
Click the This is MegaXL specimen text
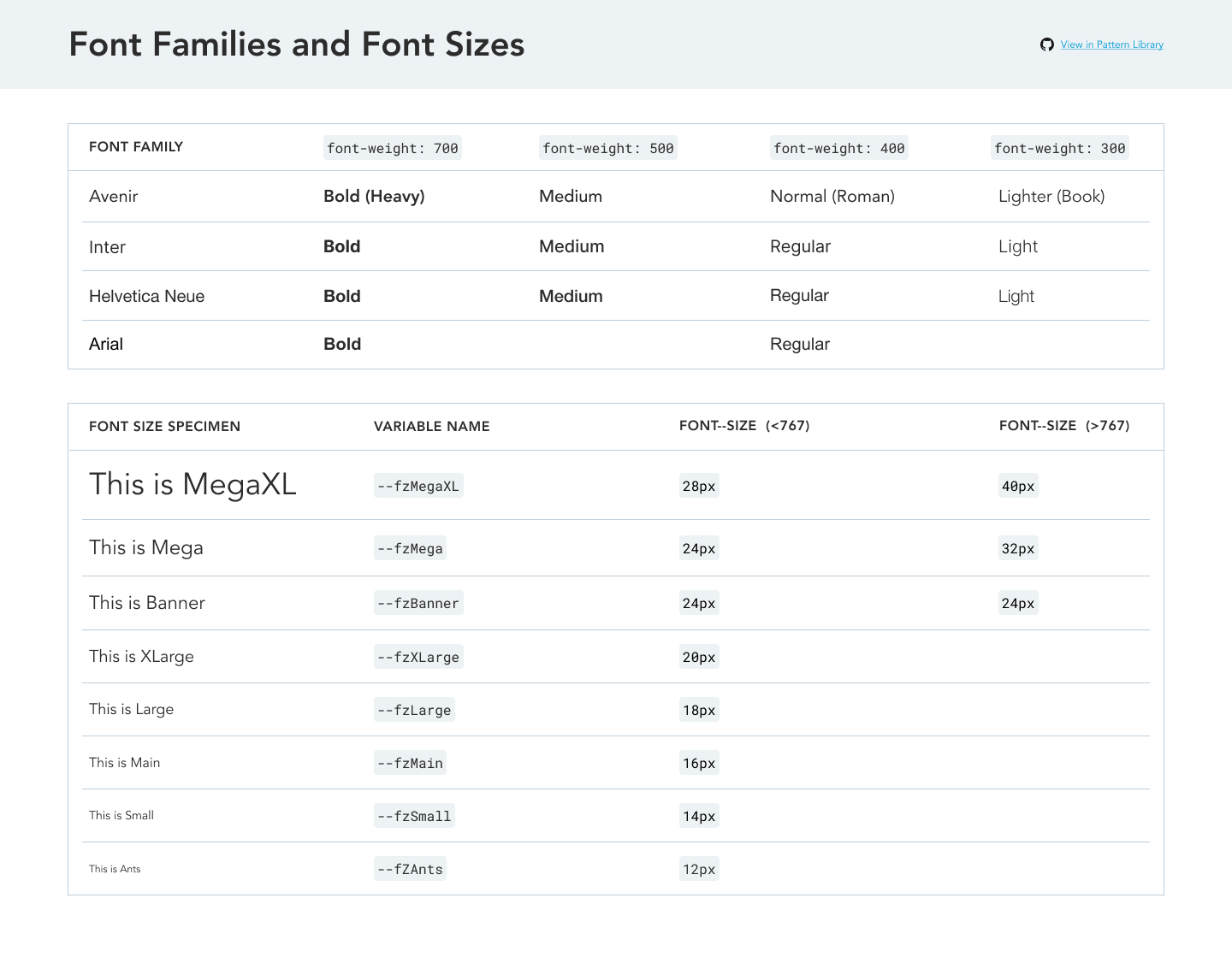(x=192, y=485)
